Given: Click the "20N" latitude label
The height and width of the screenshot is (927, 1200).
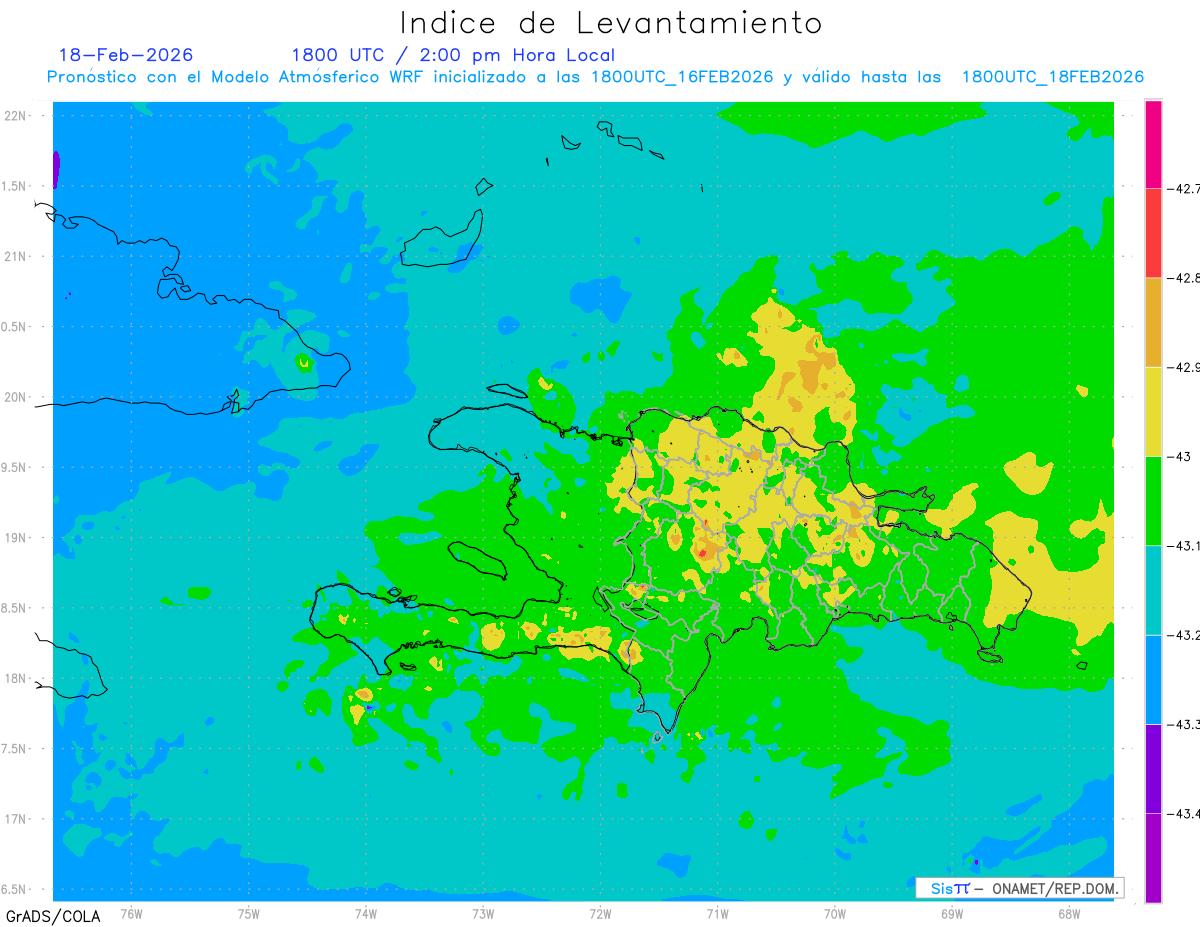Looking at the screenshot, I should (x=17, y=397).
